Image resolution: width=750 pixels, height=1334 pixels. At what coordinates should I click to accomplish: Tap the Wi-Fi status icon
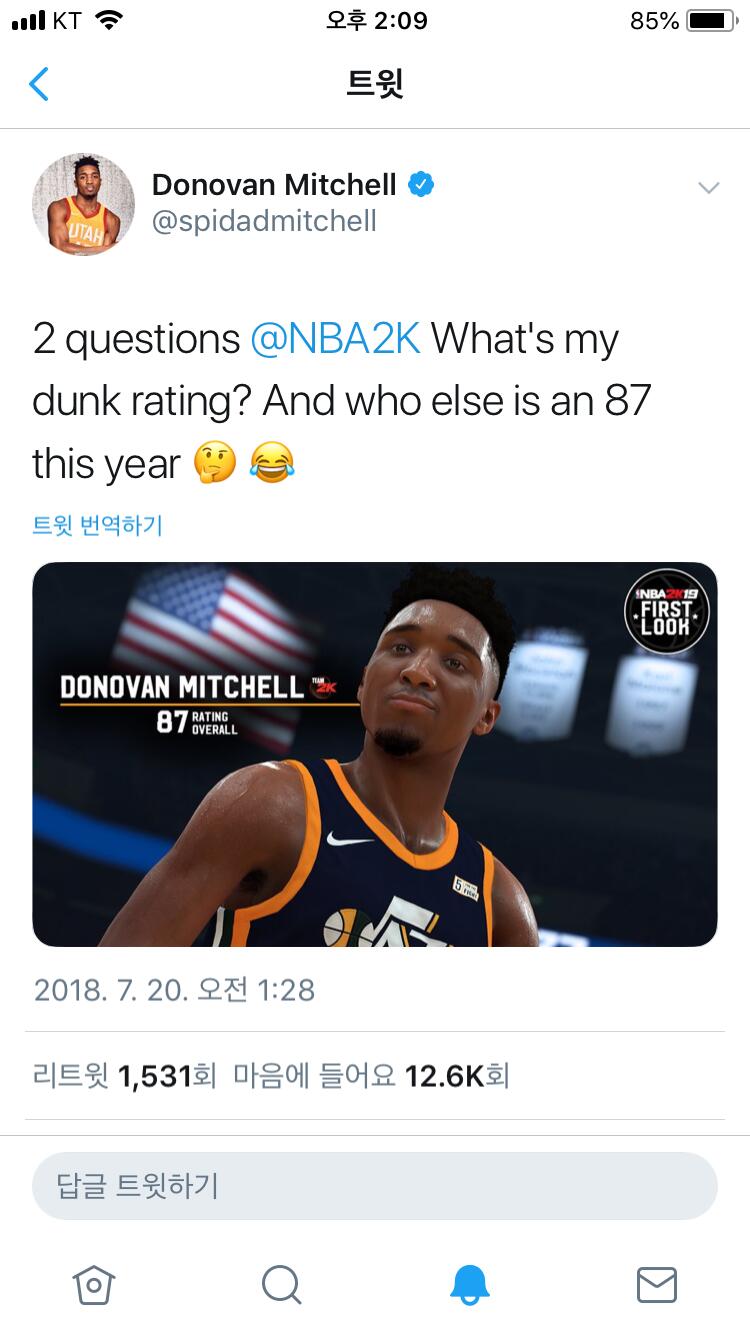click(108, 20)
